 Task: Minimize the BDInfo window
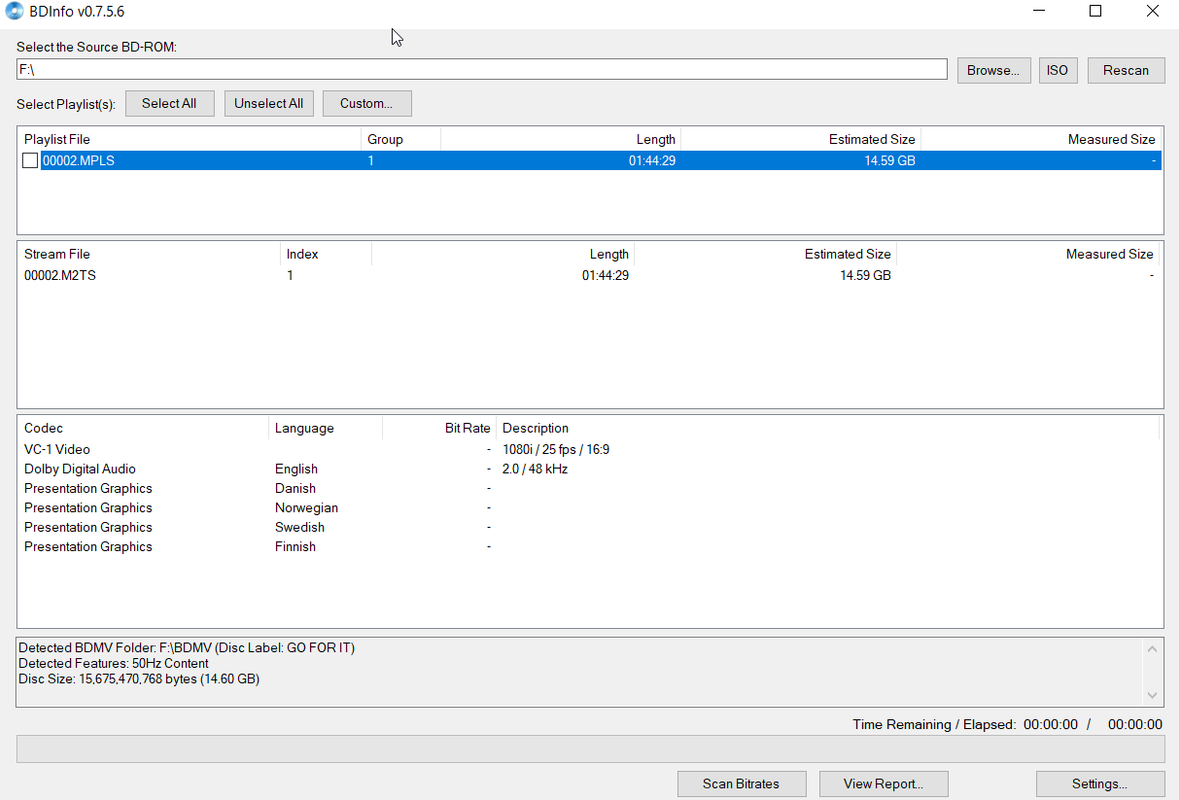click(x=1039, y=11)
